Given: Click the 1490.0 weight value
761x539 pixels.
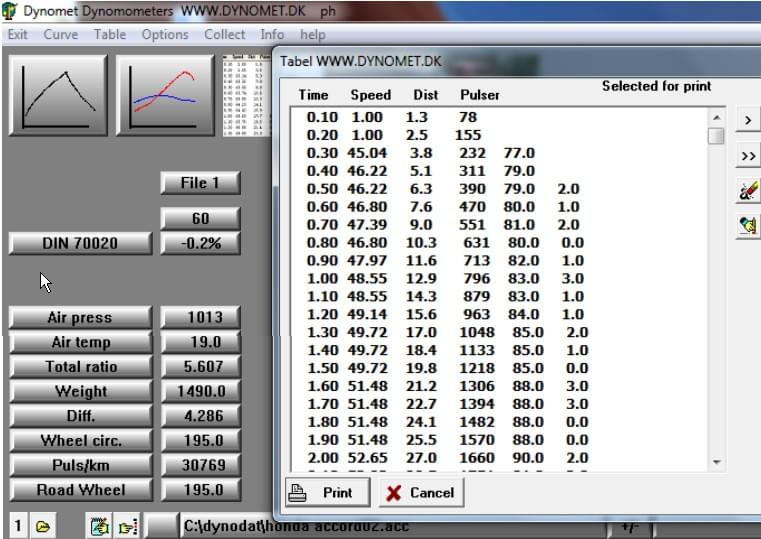Looking at the screenshot, I should pyautogui.click(x=200, y=392).
